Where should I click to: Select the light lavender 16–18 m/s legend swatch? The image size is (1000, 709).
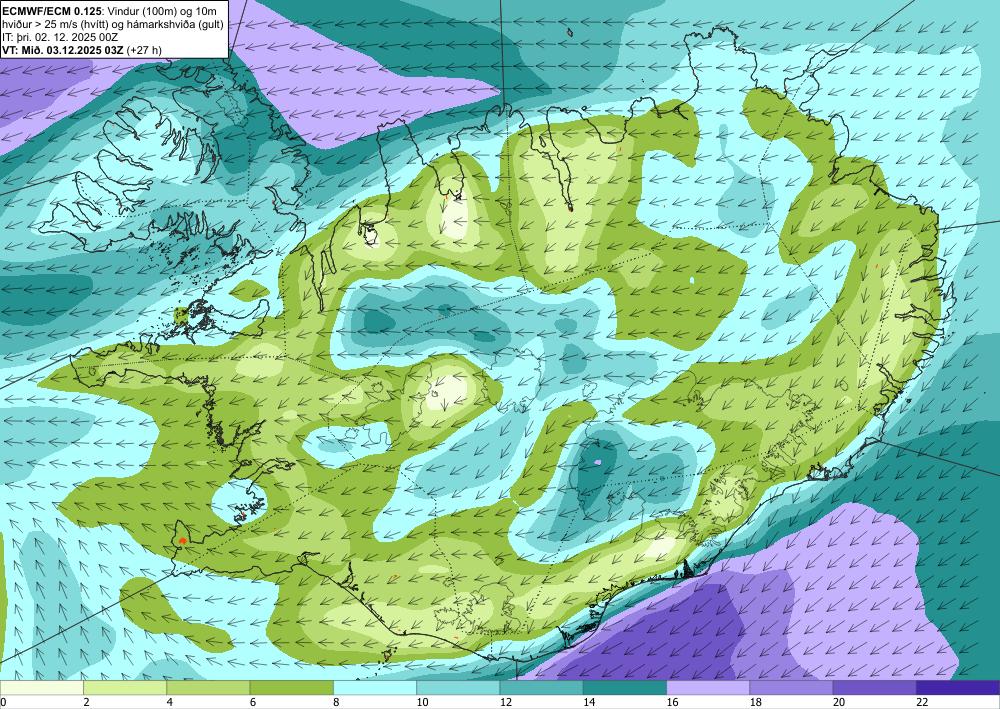tap(708, 688)
